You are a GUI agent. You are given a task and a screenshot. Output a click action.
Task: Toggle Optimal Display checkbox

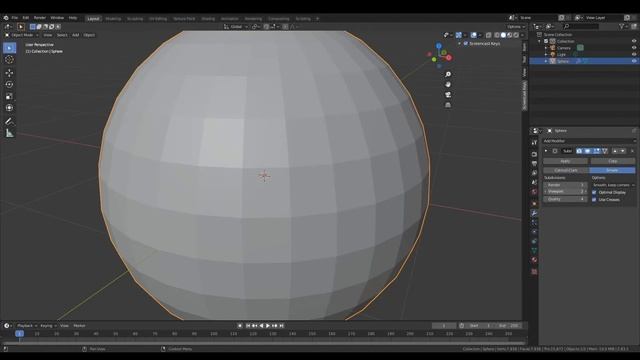pos(594,192)
